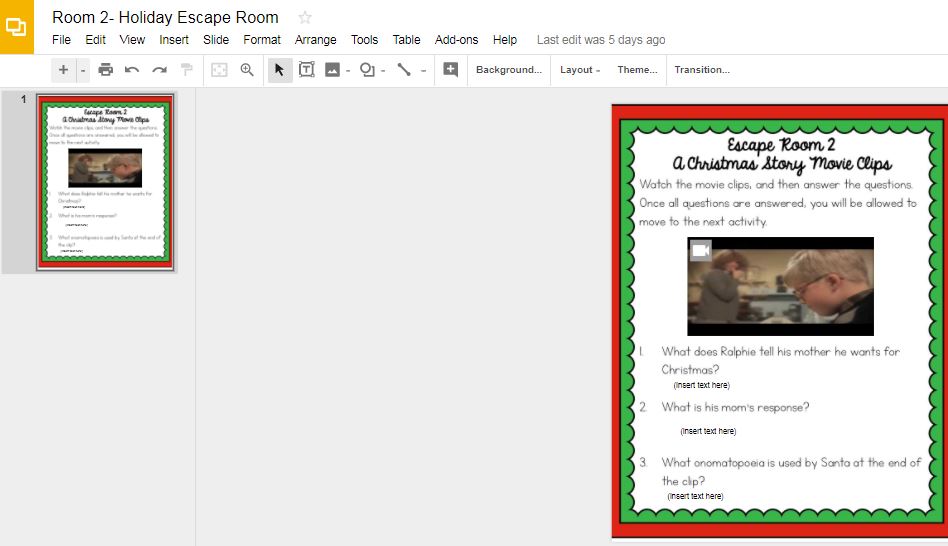948x546 pixels.
Task: Click the Insert image icon
Action: 333,70
